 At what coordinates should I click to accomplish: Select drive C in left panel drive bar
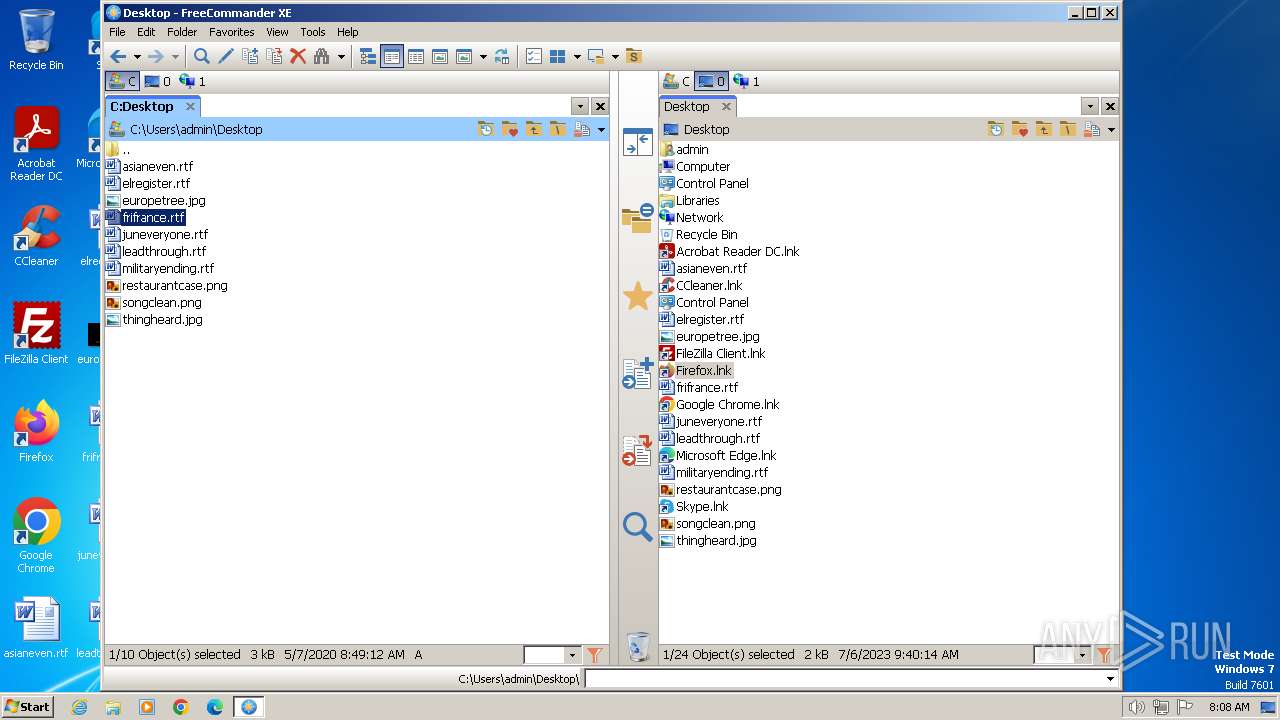click(x=122, y=81)
